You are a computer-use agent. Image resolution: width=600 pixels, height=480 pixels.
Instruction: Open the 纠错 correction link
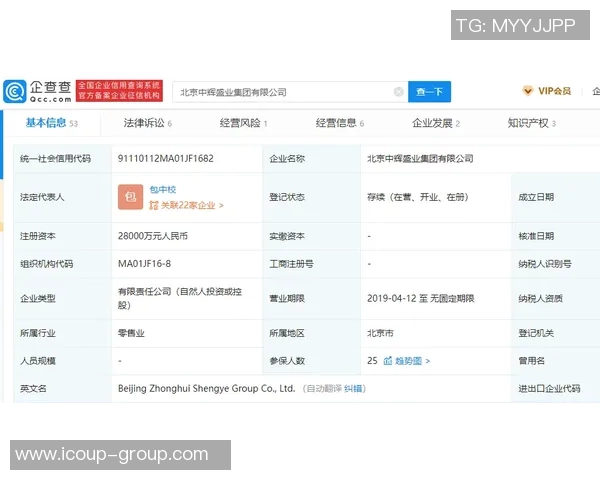[353, 389]
